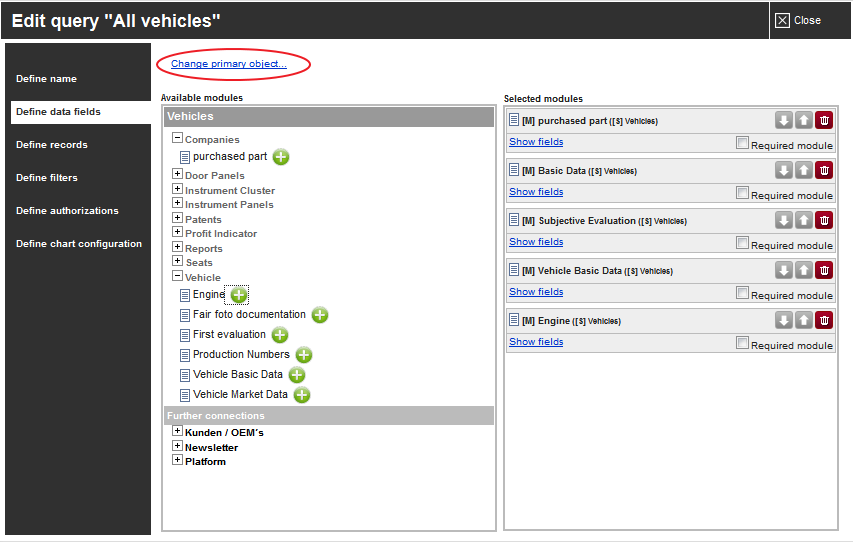Screen dimensions: 853x542
Task: Delete the Engine selected module
Action: pos(824,321)
